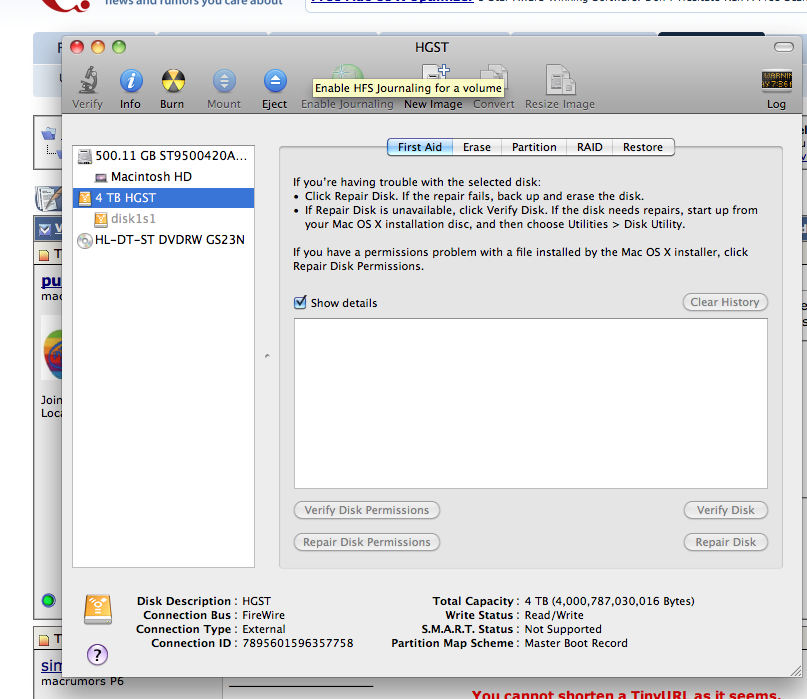Switch to the Erase tab
Viewport: 807px width, 699px height.
pos(477,147)
